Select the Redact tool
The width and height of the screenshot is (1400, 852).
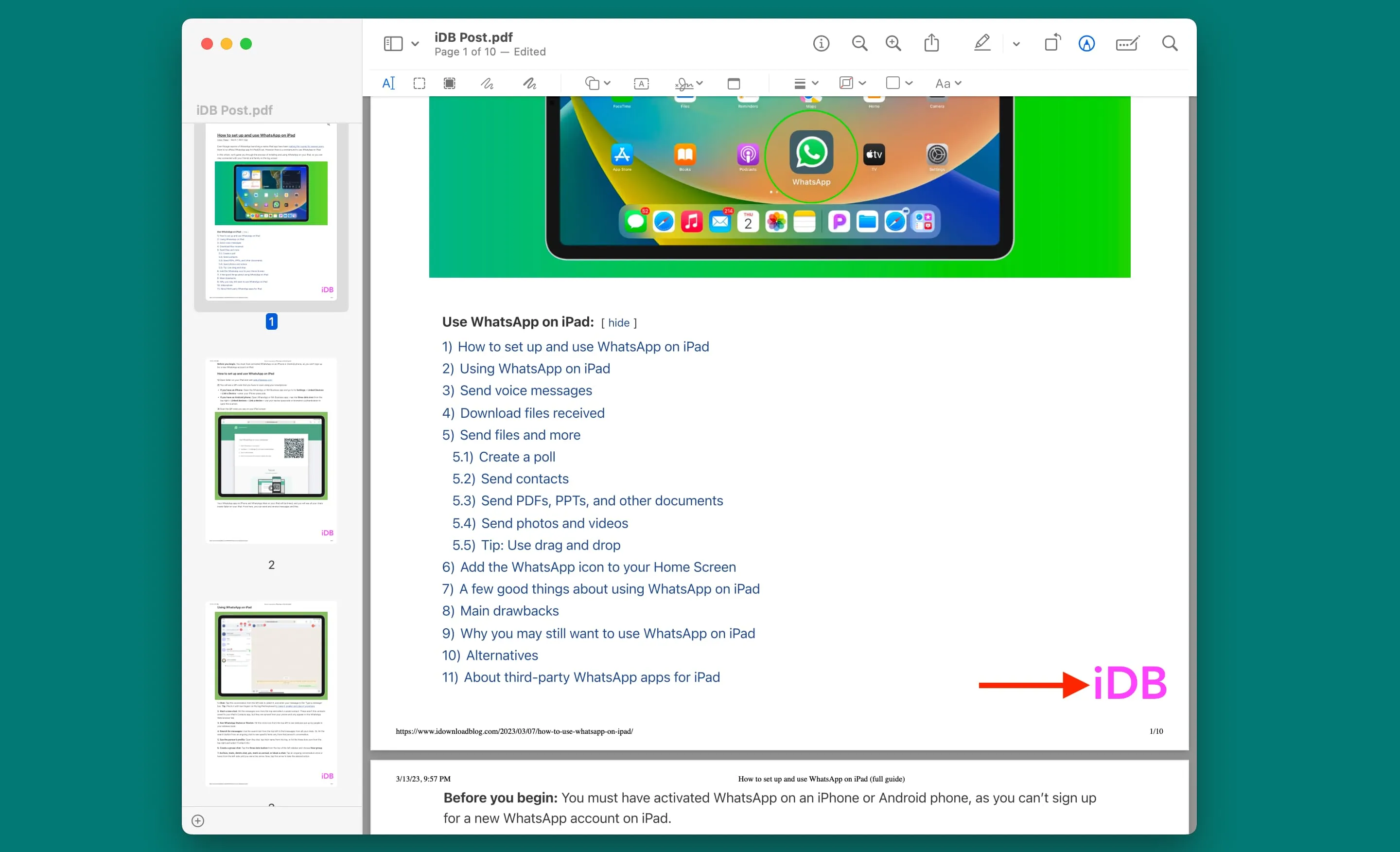tap(450, 84)
